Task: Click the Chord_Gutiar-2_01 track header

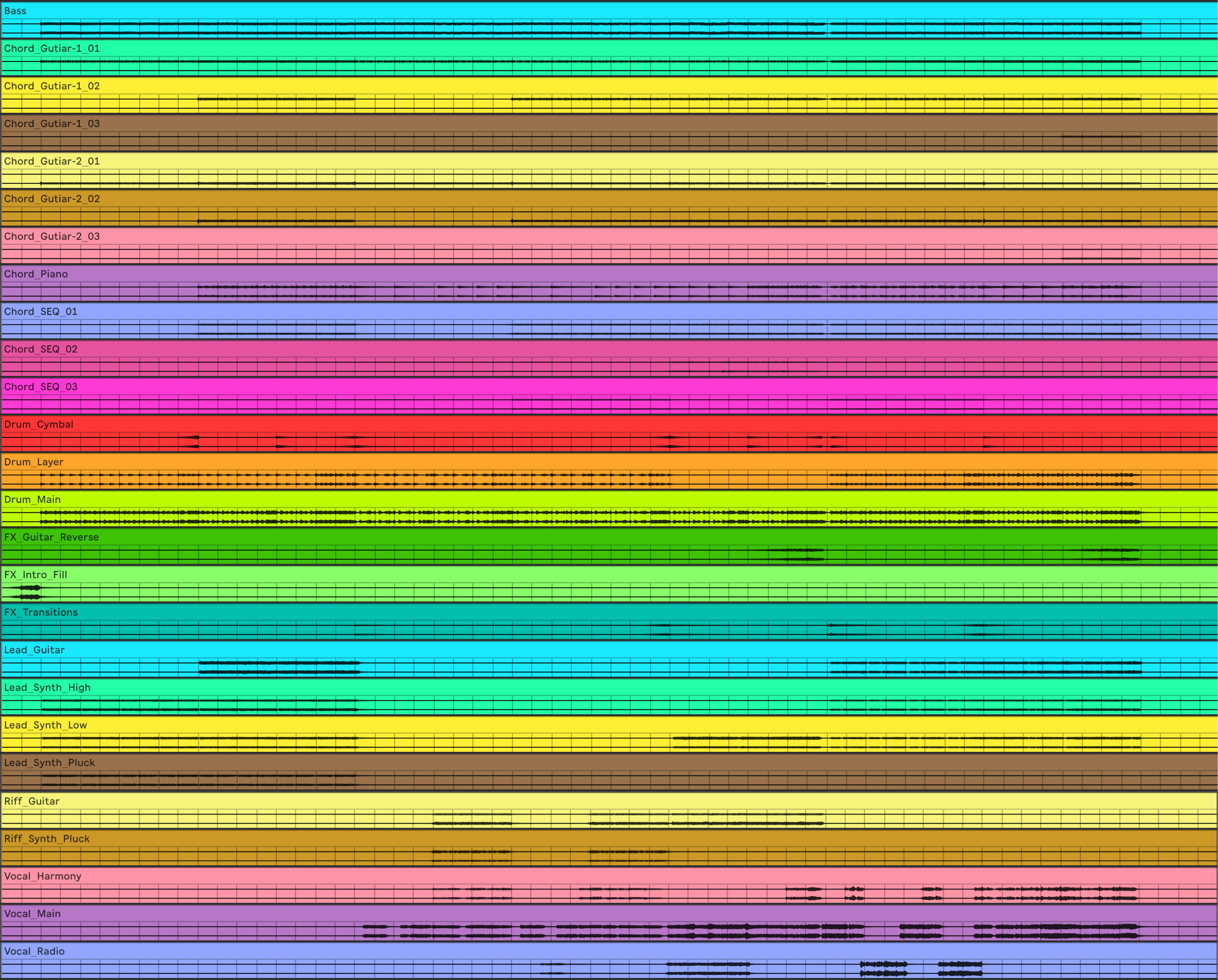Action: point(51,161)
